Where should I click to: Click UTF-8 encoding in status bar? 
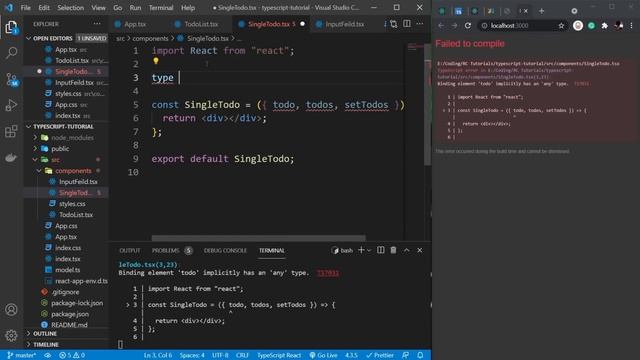tap(220, 355)
